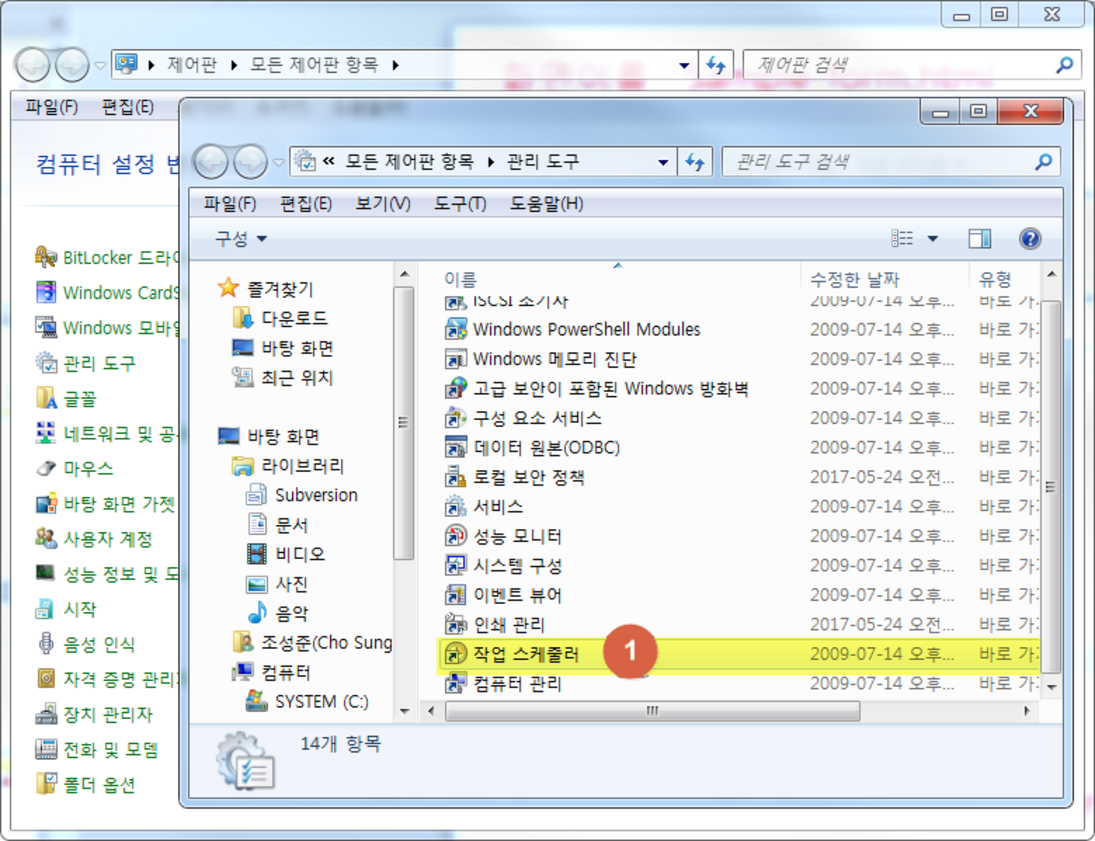The image size is (1095, 841).
Task: Click the 서비스 gear icon
Action: coord(456,507)
